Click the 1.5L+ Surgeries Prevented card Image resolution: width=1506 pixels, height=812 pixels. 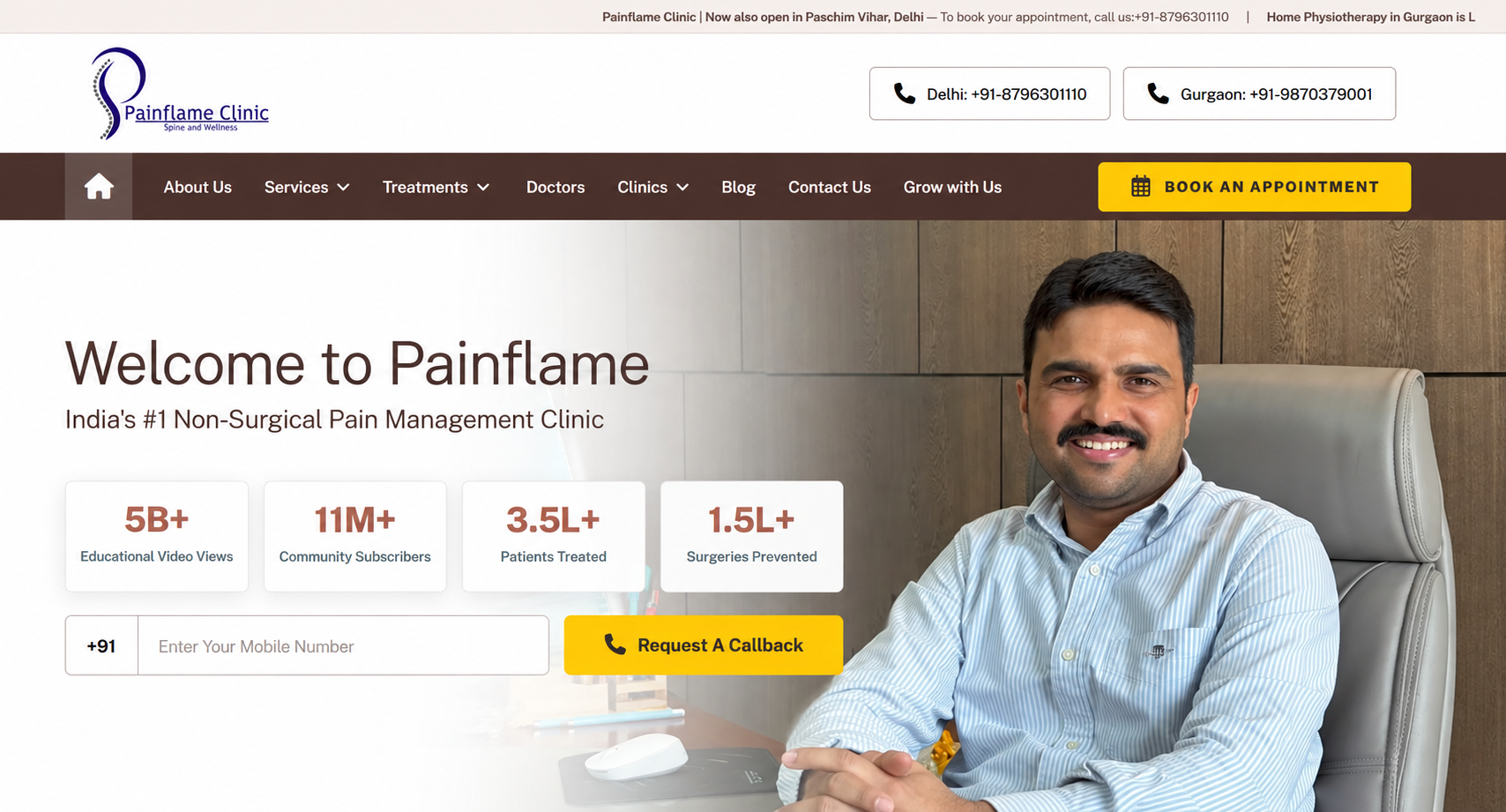pyautogui.click(x=752, y=536)
